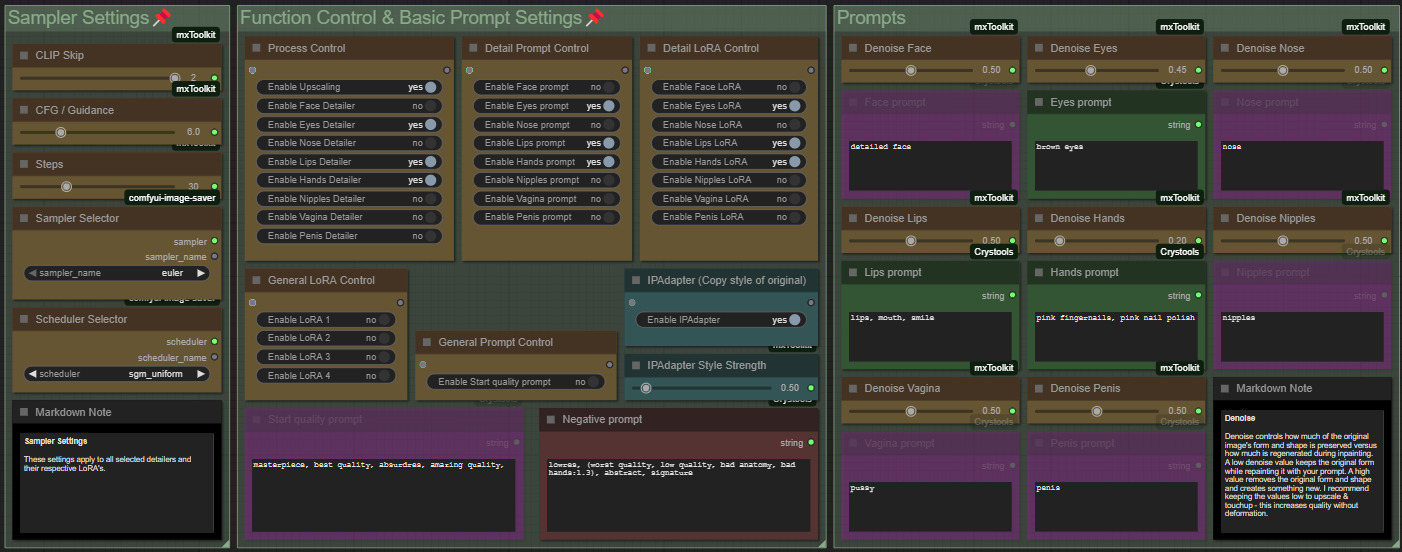Open the sampler_name dropdown showing euler
Screen dimensions: 1402x552
[x=117, y=273]
